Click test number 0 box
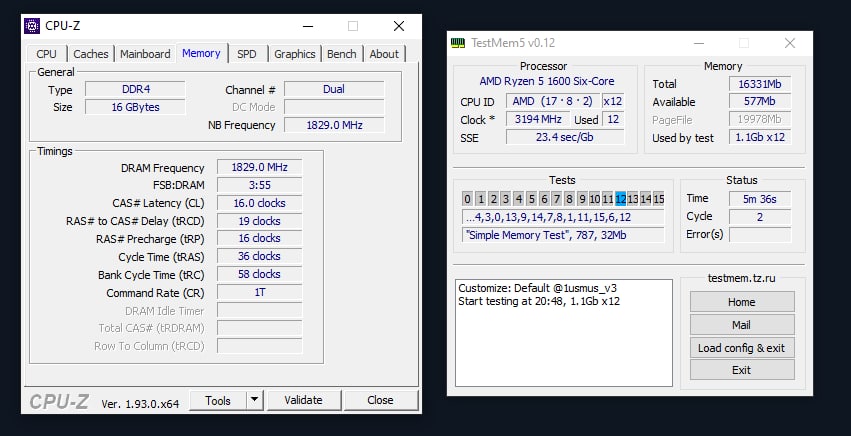851x436 pixels. 467,199
